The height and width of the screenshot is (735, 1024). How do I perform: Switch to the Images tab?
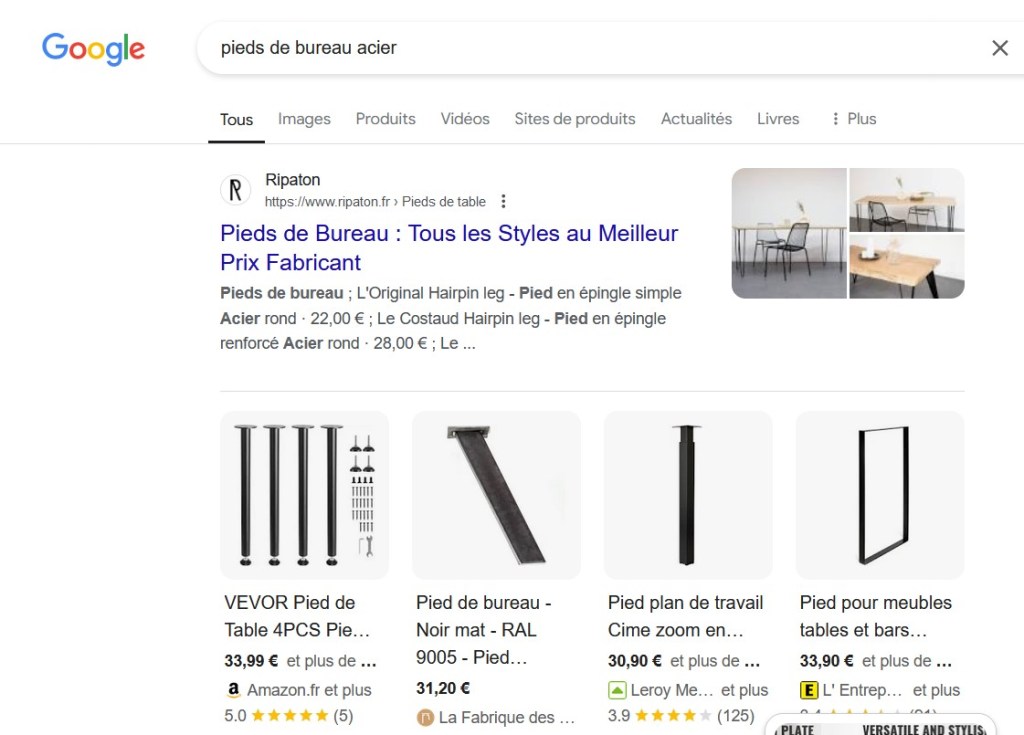click(x=304, y=119)
